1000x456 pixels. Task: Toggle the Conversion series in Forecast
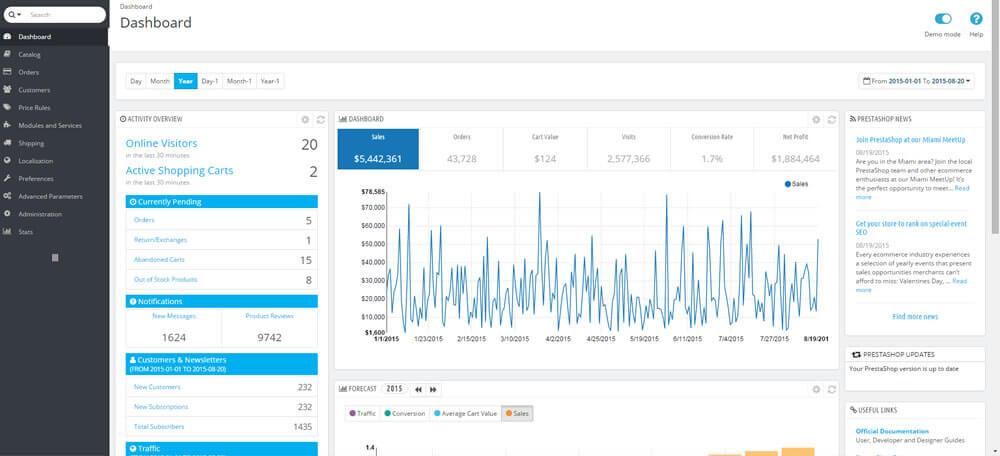point(404,413)
